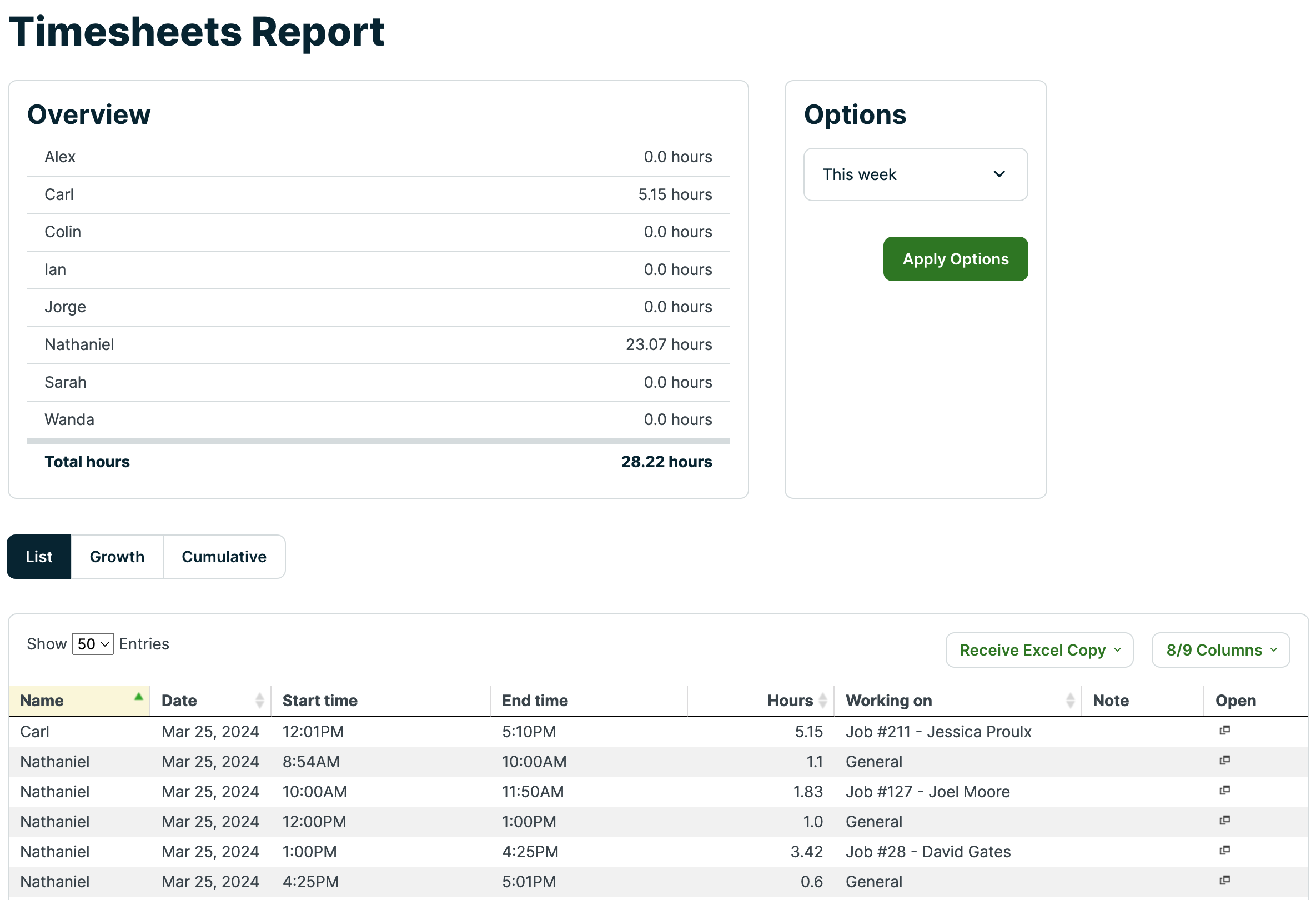Sort table by Hours column
The width and height of the screenshot is (1316, 900).
click(790, 701)
